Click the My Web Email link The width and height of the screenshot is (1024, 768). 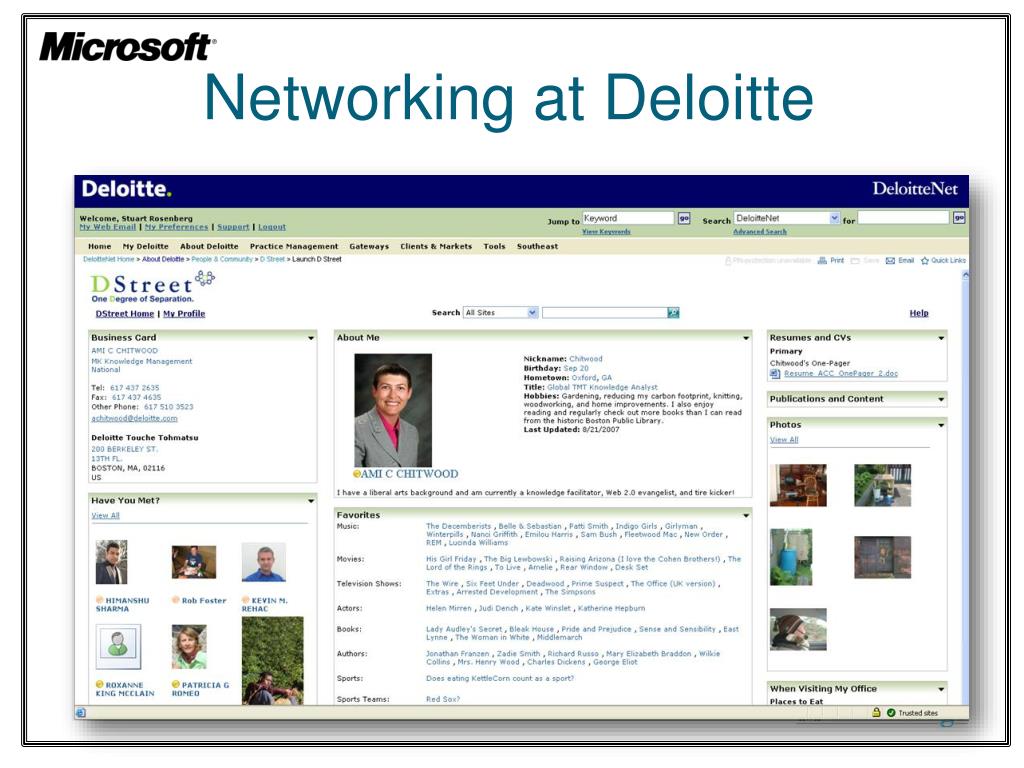coord(108,227)
